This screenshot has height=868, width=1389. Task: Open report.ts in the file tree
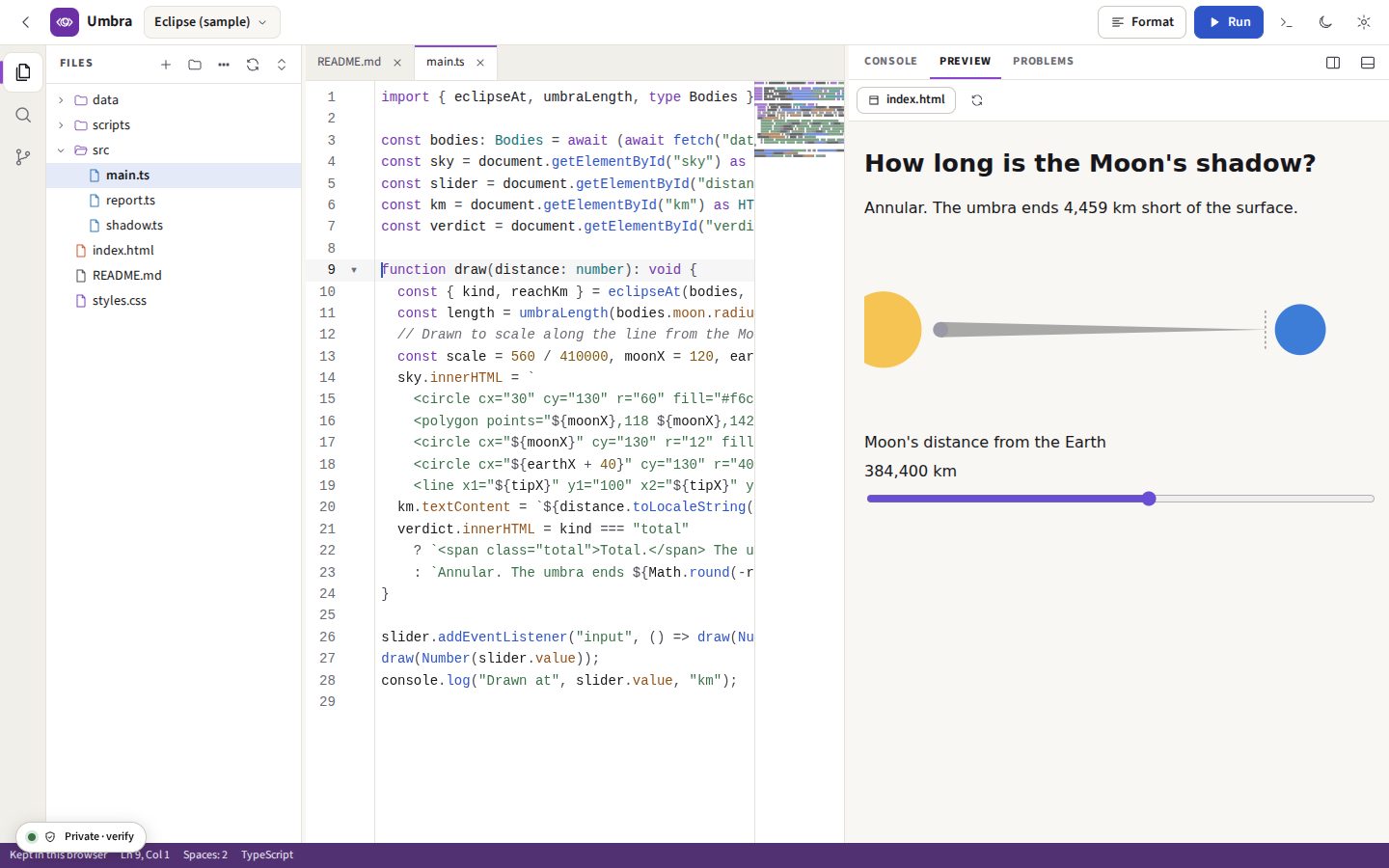(x=174, y=201)
